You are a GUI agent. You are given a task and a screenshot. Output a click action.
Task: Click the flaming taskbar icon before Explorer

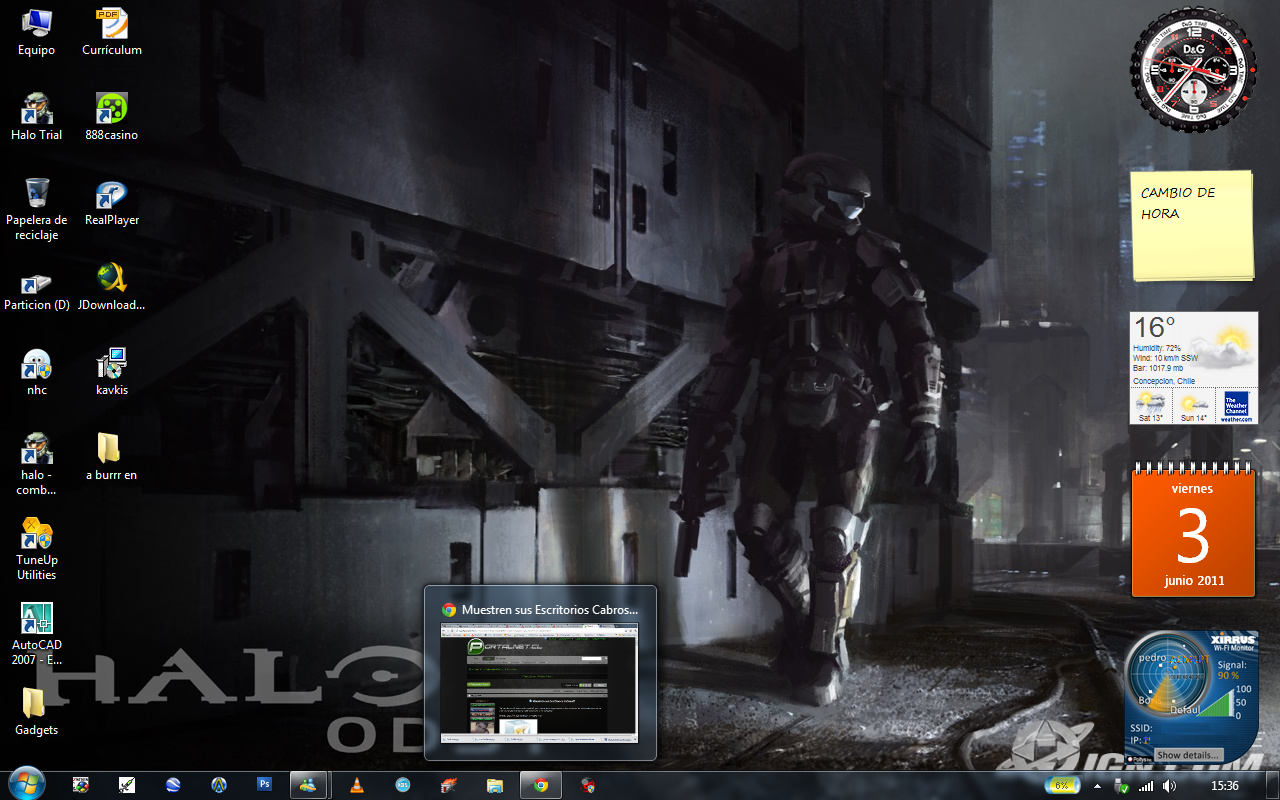[448, 785]
